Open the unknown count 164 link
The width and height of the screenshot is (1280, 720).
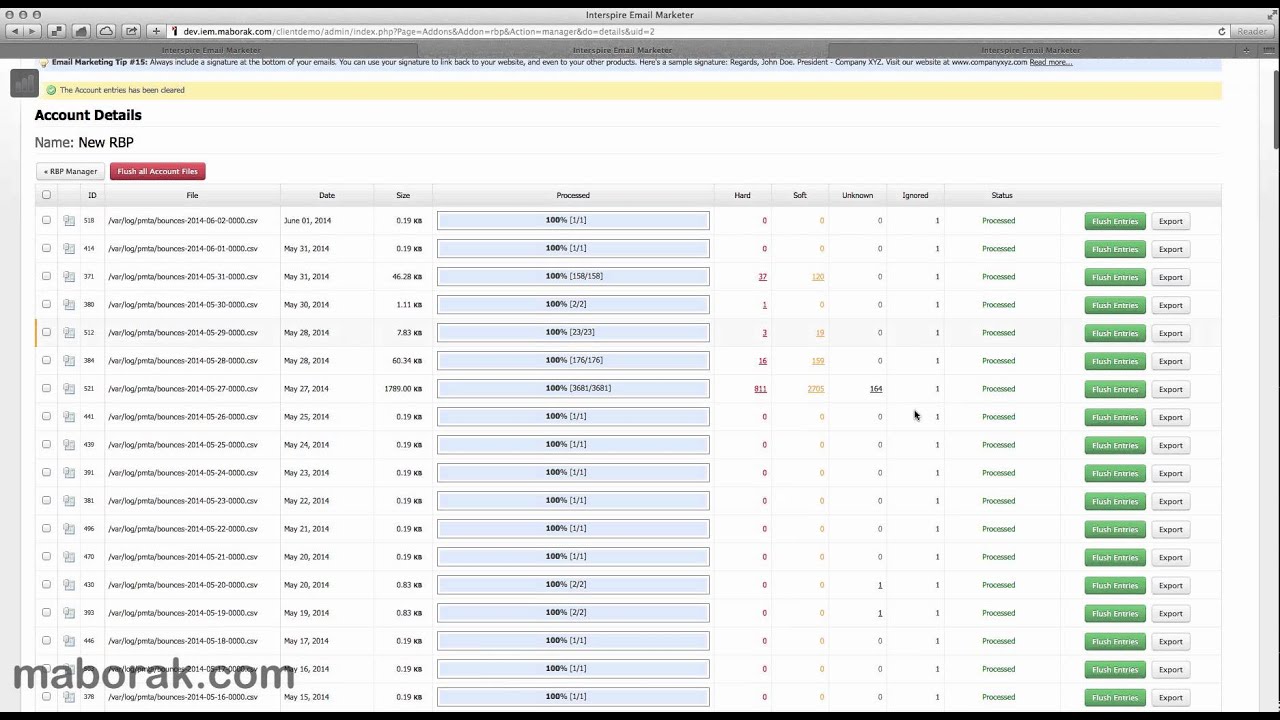coord(876,389)
